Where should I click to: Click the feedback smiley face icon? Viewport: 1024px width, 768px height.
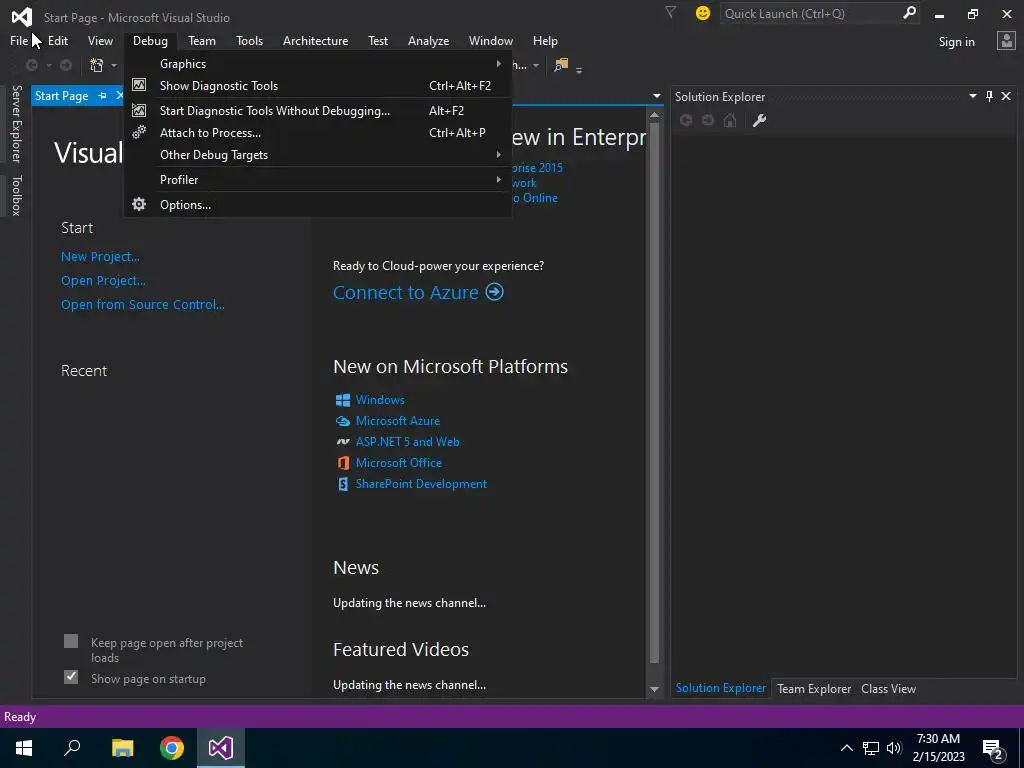703,13
